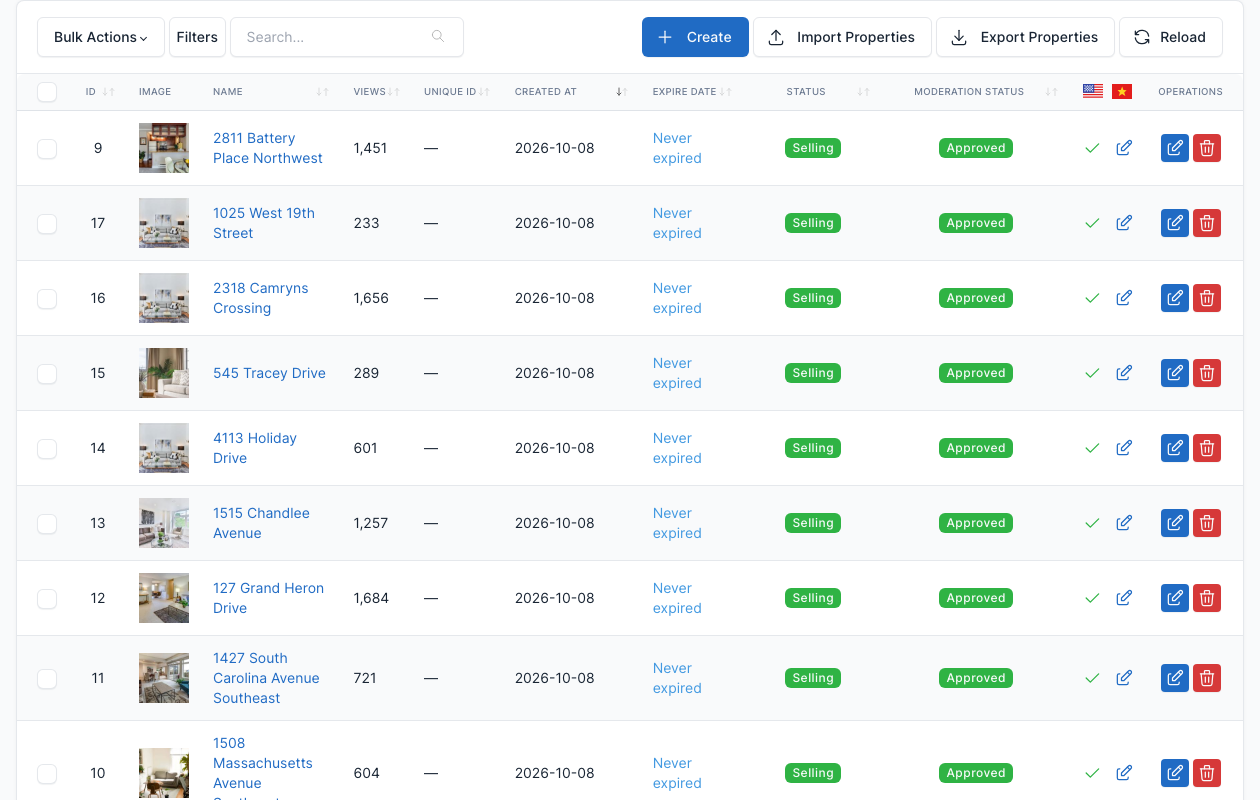Open thumbnail image of 2811 Battery Place

(x=164, y=148)
